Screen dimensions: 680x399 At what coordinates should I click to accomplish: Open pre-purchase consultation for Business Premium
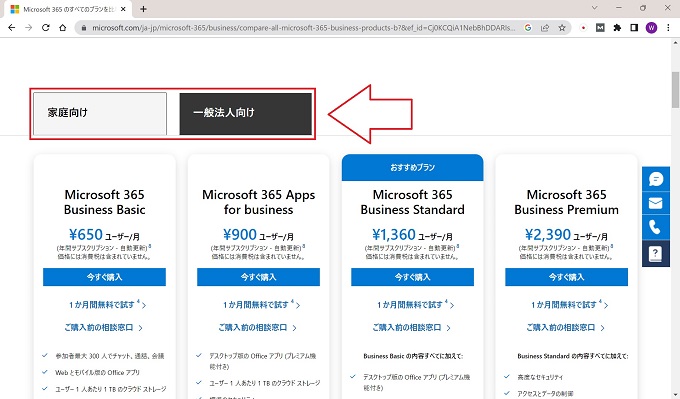[x=565, y=327]
